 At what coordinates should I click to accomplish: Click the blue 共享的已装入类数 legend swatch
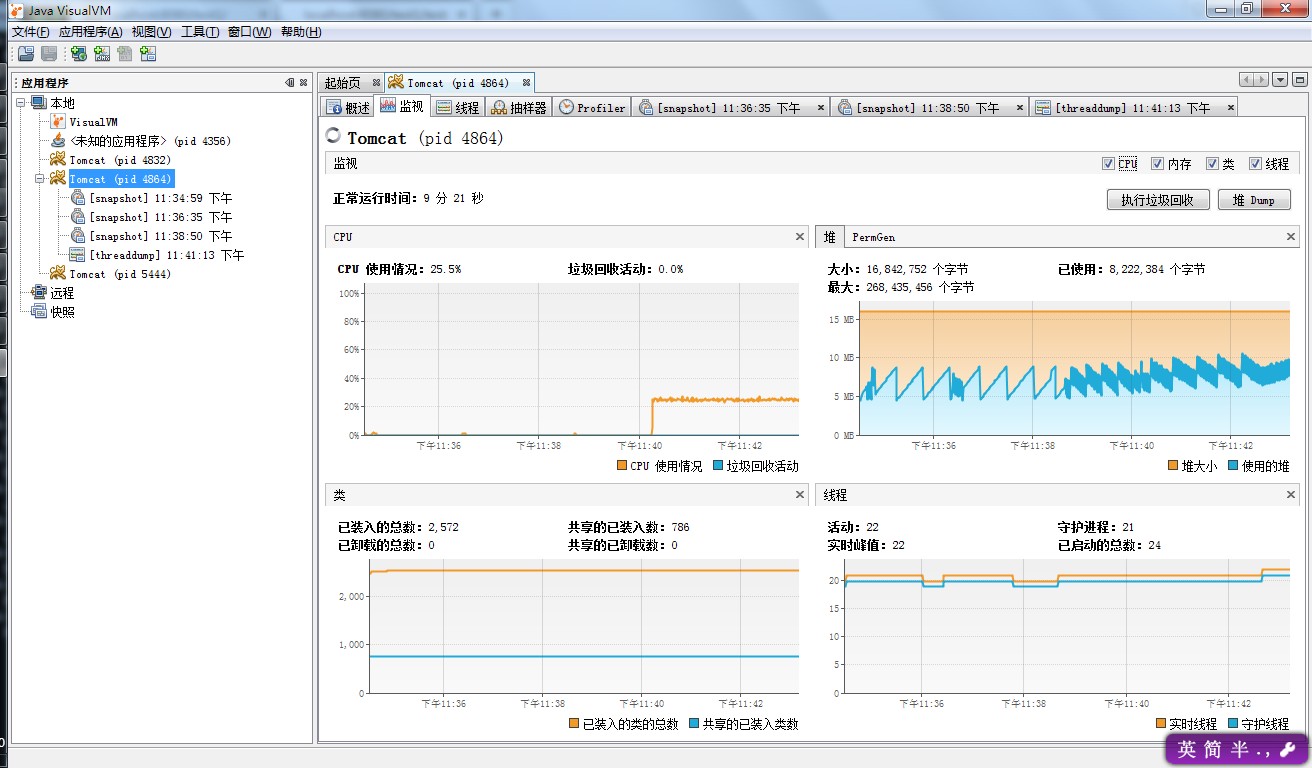tap(694, 723)
